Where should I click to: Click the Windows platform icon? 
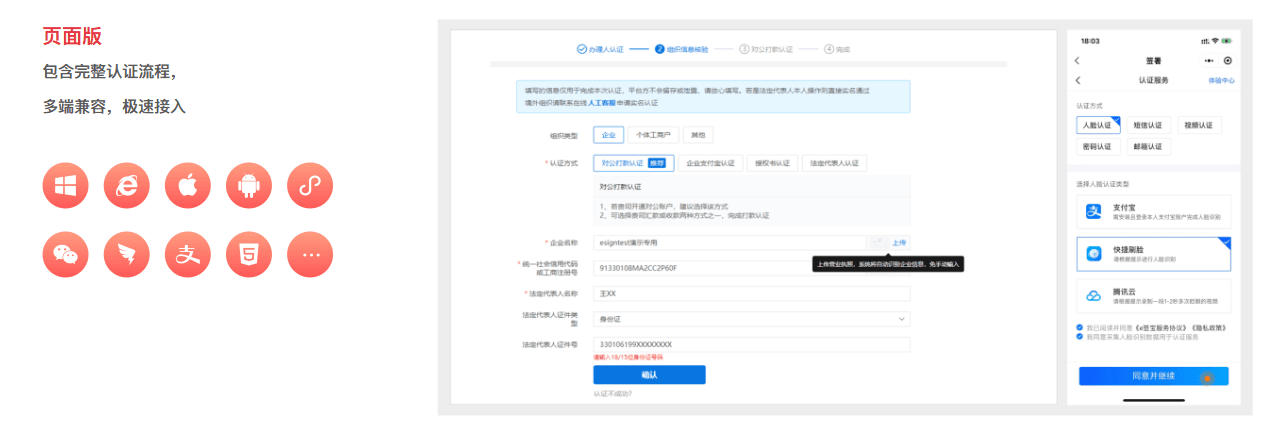pyautogui.click(x=66, y=186)
